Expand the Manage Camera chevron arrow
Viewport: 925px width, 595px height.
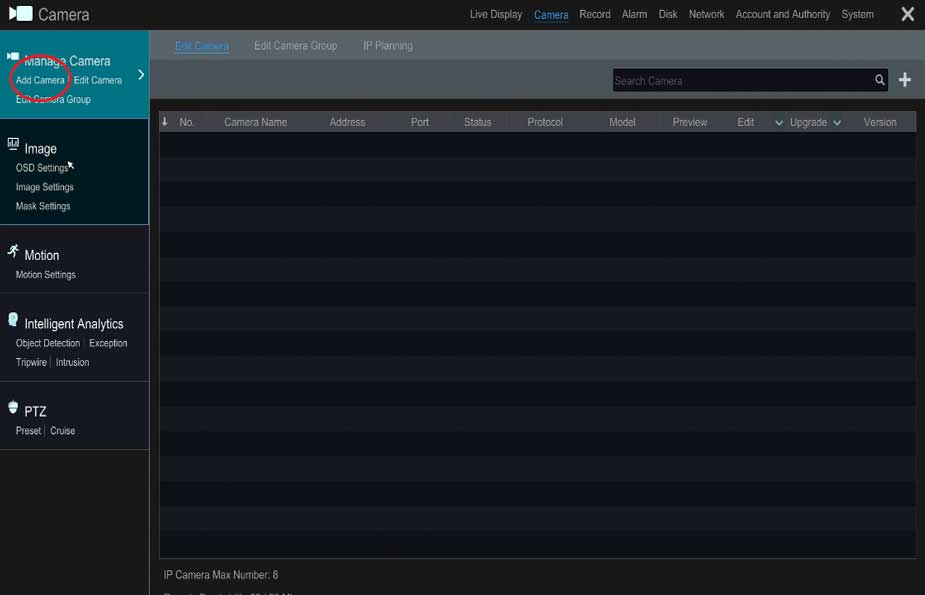click(141, 74)
